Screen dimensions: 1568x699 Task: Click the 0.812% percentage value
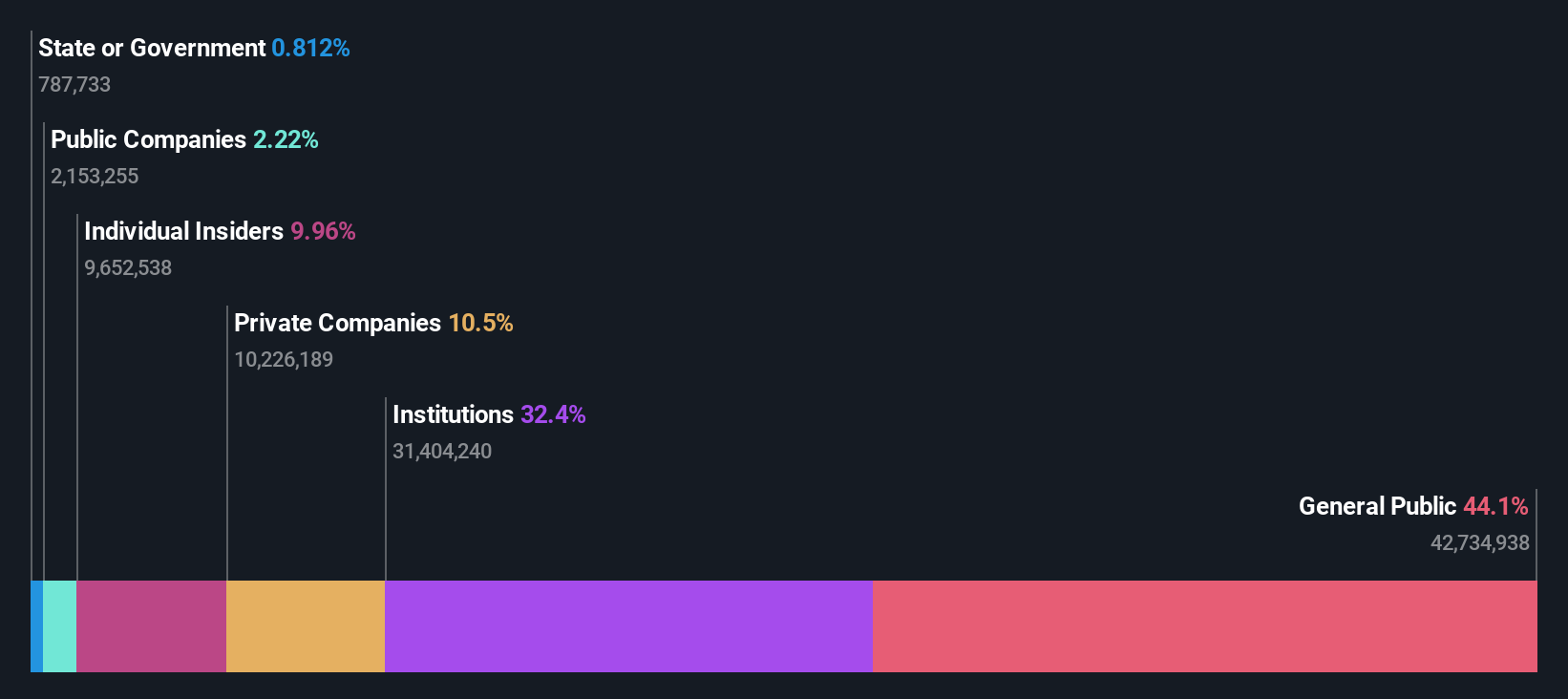[310, 48]
